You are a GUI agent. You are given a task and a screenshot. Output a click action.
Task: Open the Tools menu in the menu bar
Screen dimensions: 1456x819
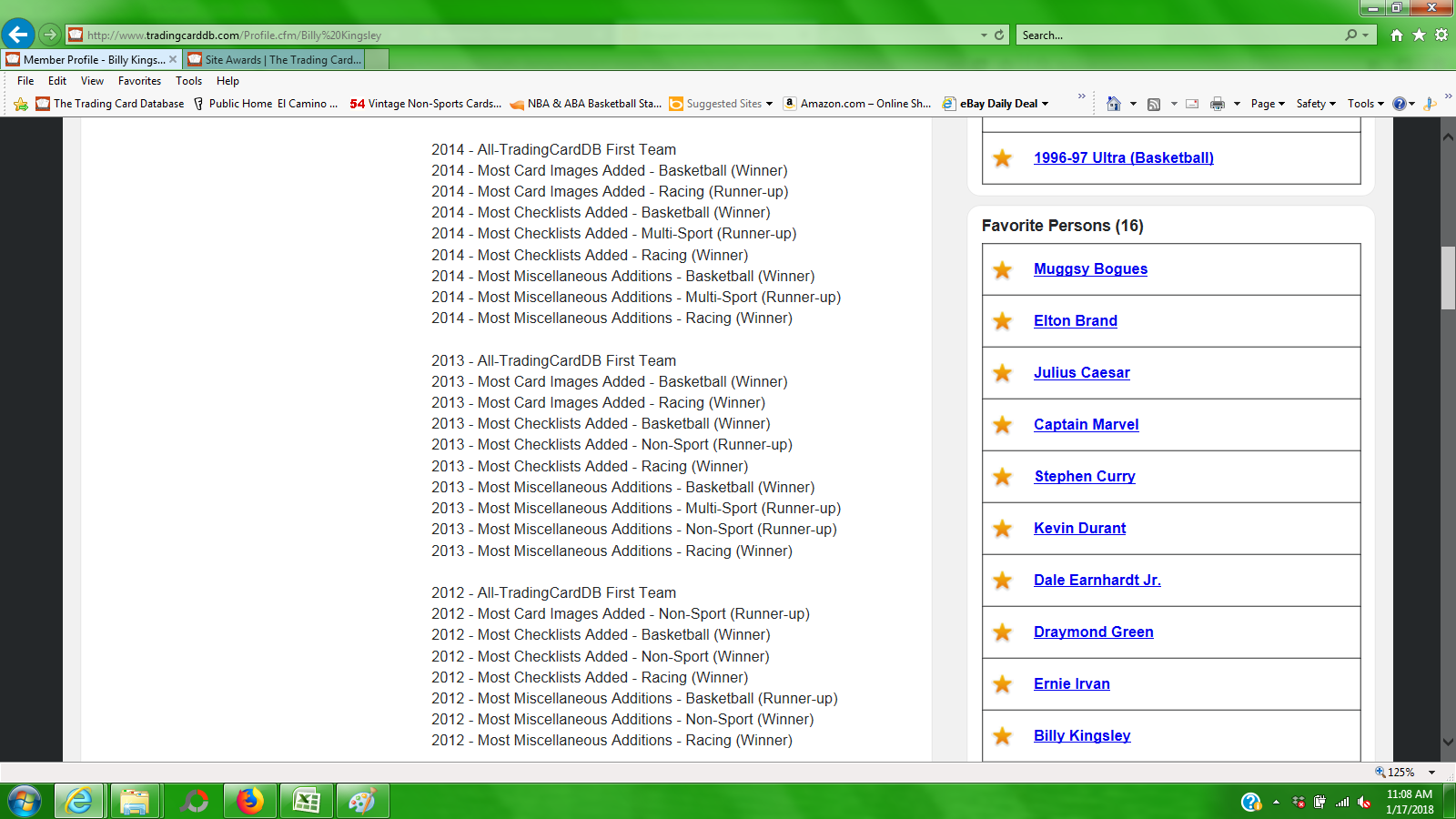pos(188,81)
